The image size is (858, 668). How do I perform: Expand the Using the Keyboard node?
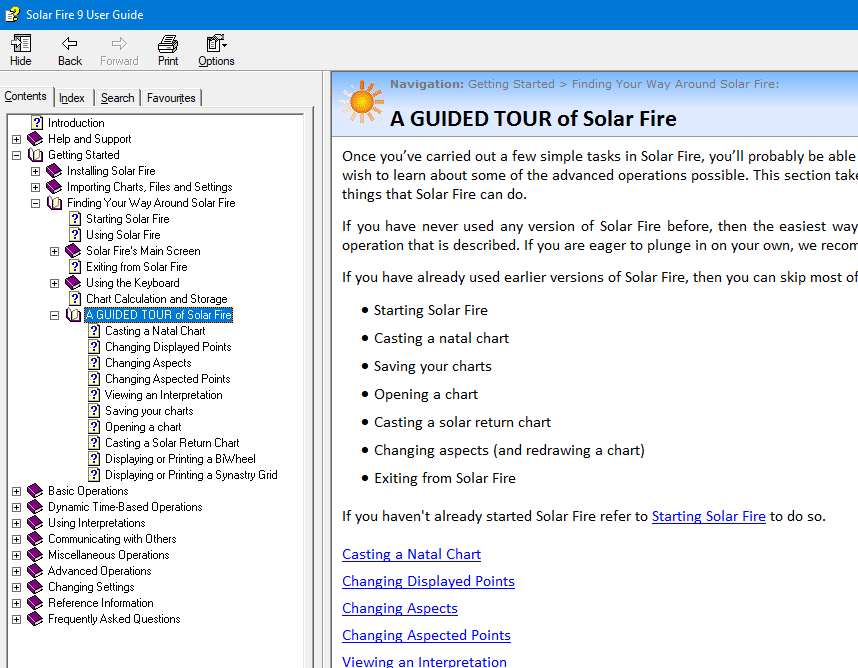54,283
